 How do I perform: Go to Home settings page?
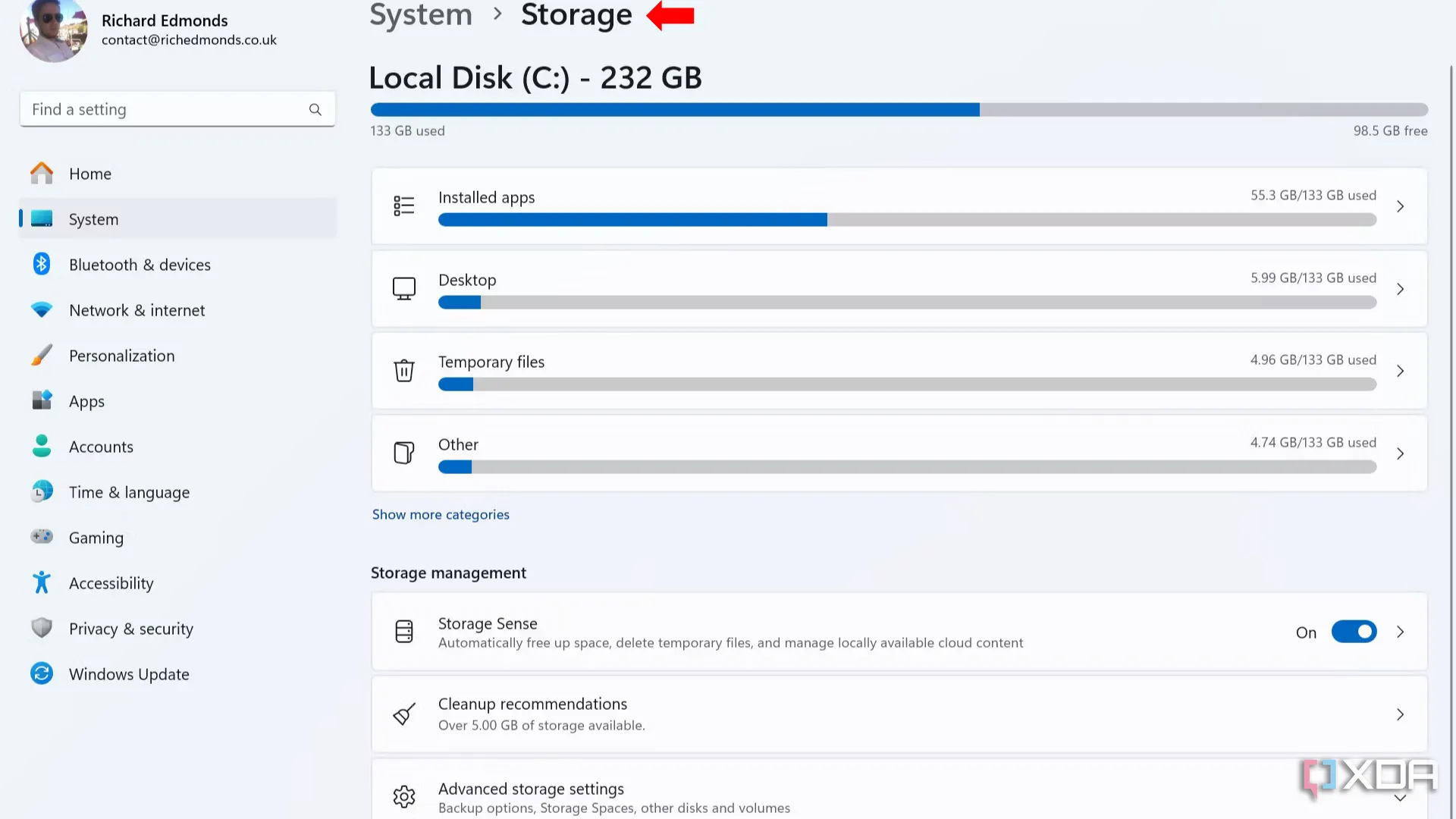177,174
